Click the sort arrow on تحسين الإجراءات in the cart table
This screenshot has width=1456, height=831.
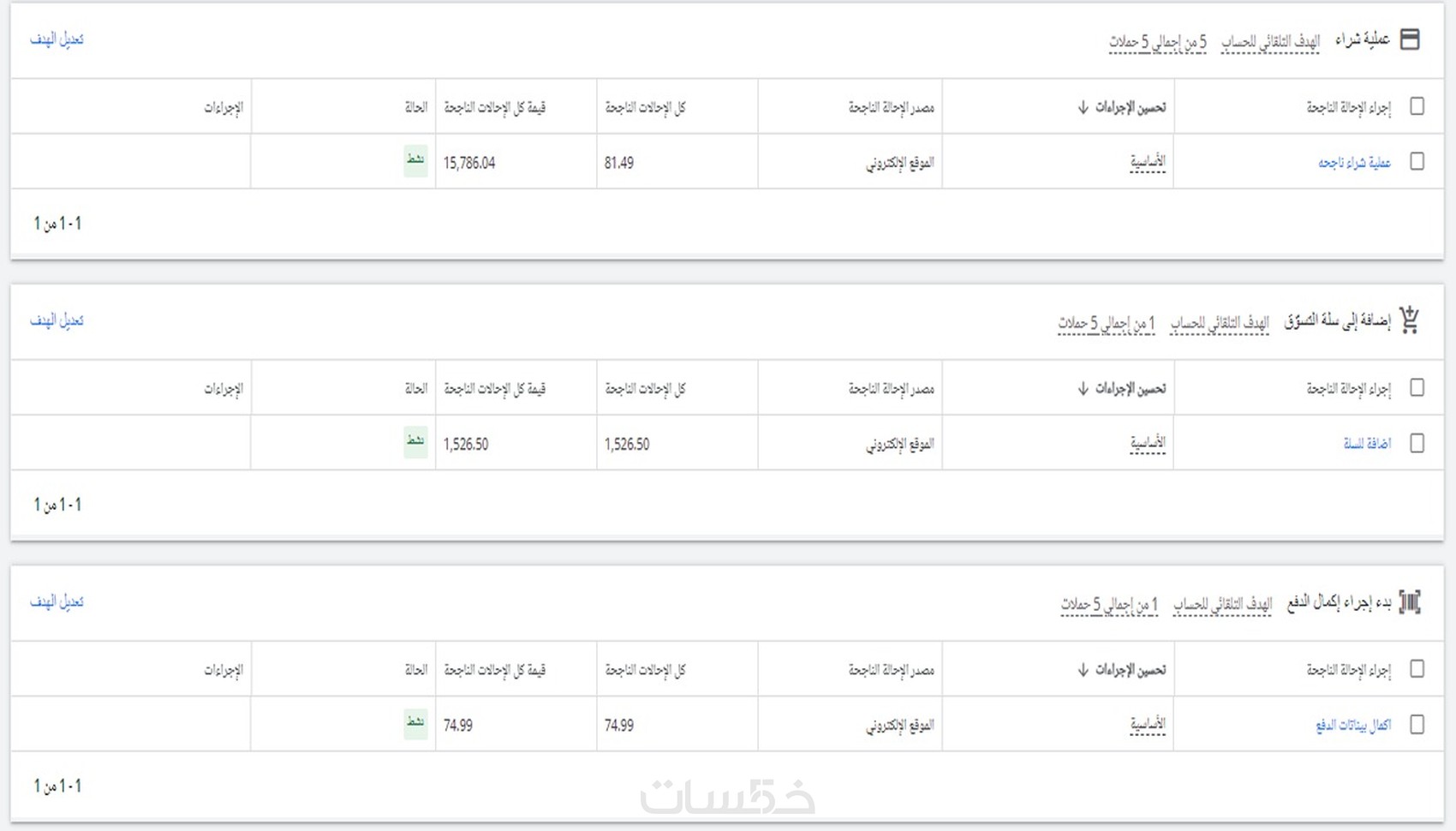click(x=1083, y=389)
